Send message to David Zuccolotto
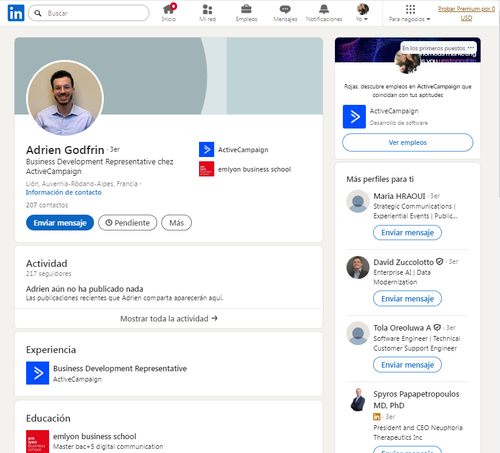The width and height of the screenshot is (500, 453). click(407, 299)
